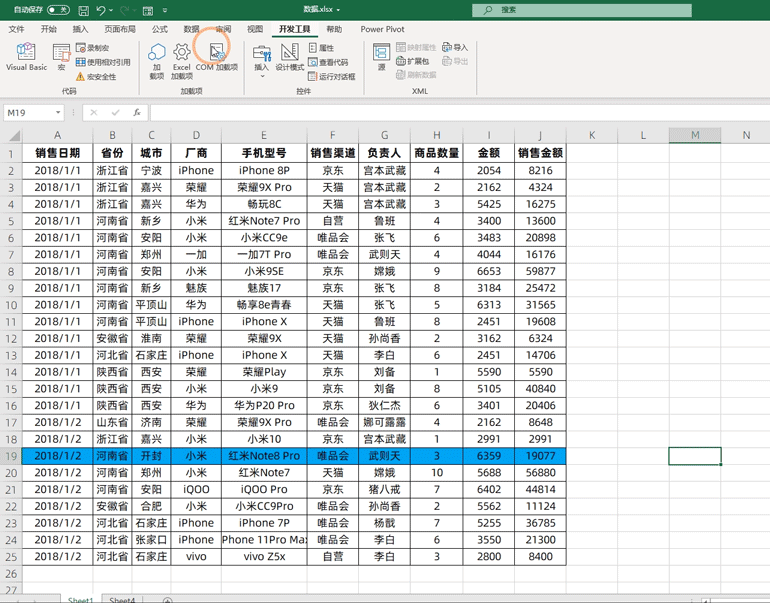Viewport: 770px width, 603px height.
Task: Click highlighted cell 红米Note8 Pro
Action: [264, 456]
